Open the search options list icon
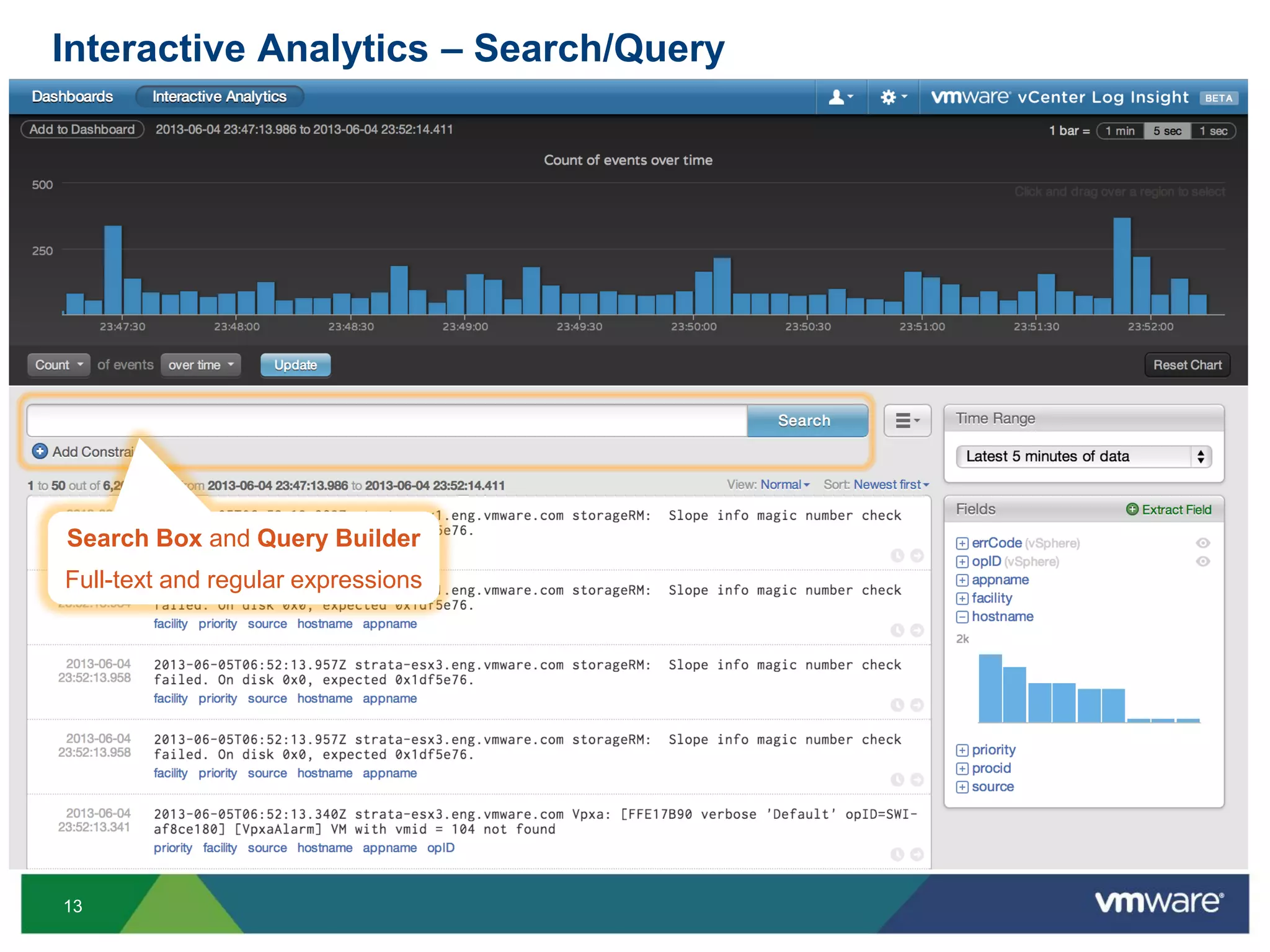This screenshot has height=952, width=1270. coord(907,421)
